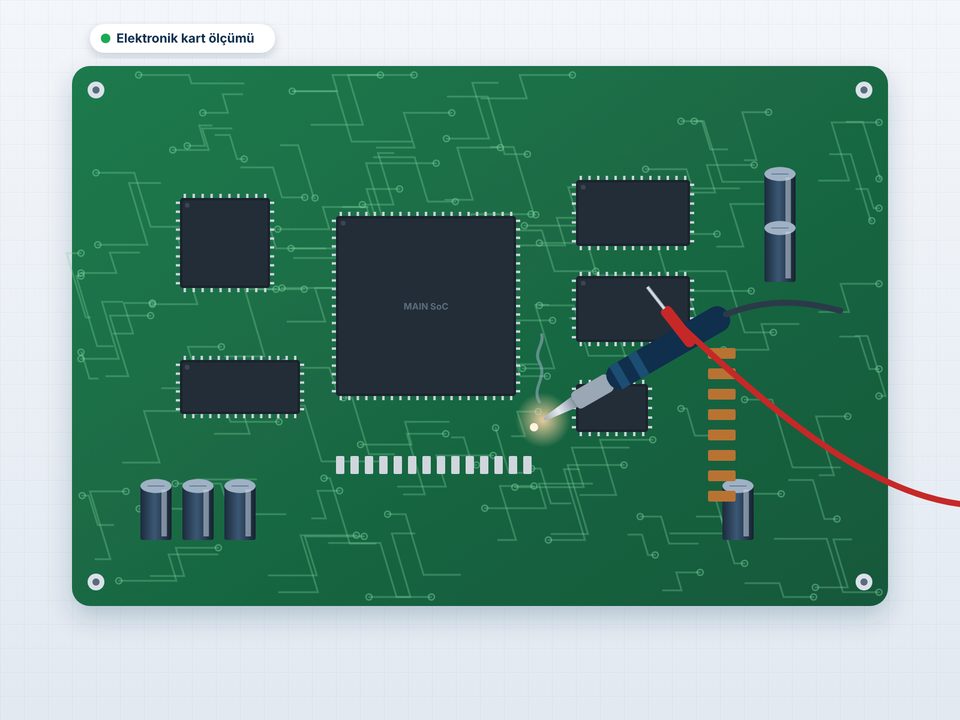Click the bottom-right corner mounting hole
The image size is (960, 720).
(863, 582)
